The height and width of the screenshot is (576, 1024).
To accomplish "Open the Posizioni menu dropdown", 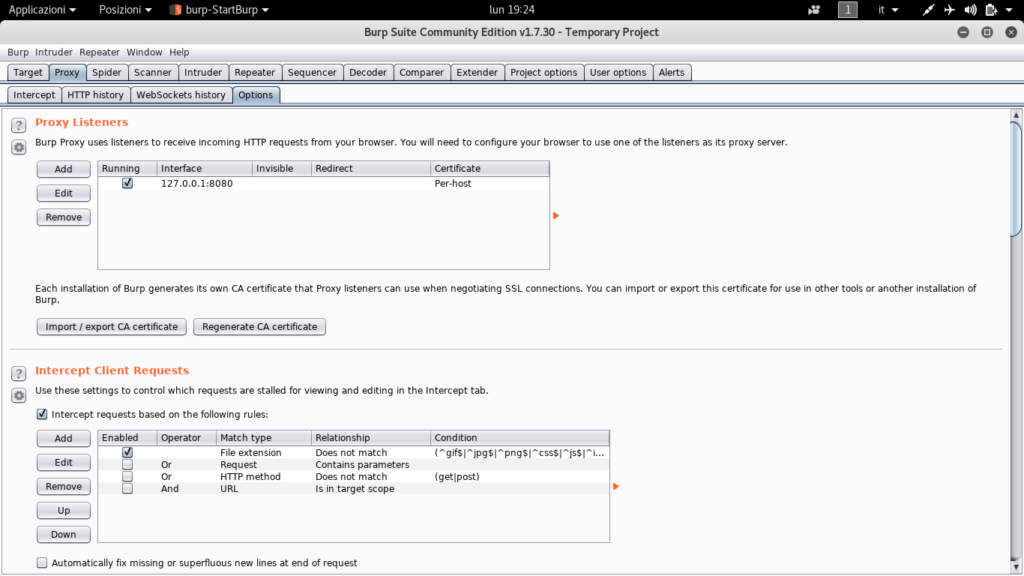I will tap(125, 10).
